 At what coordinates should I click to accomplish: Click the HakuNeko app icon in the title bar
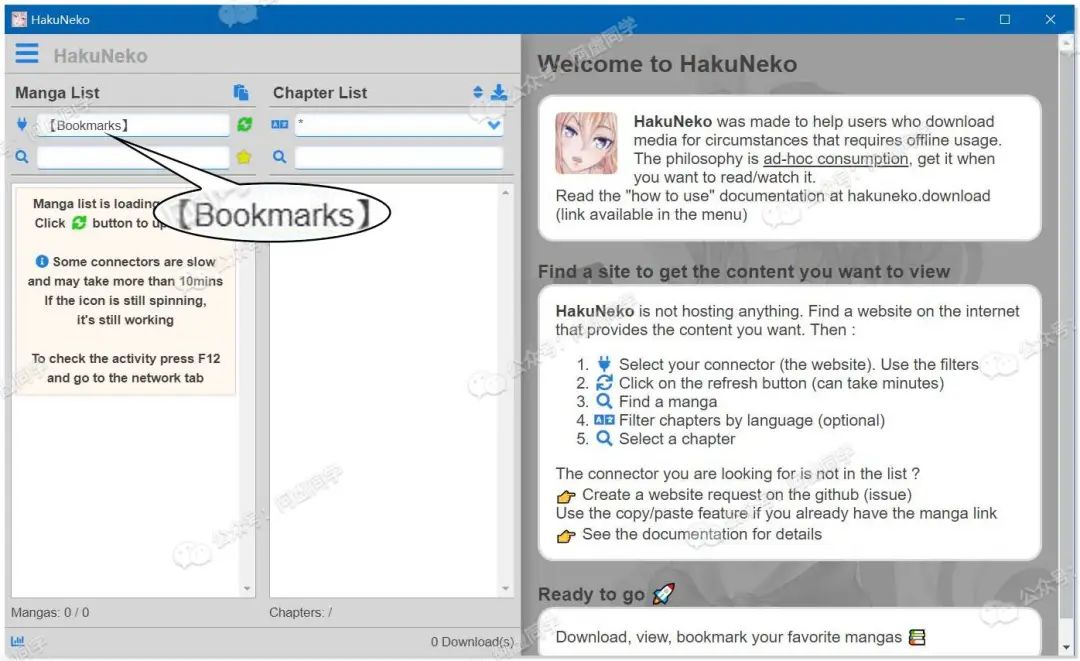click(19, 19)
